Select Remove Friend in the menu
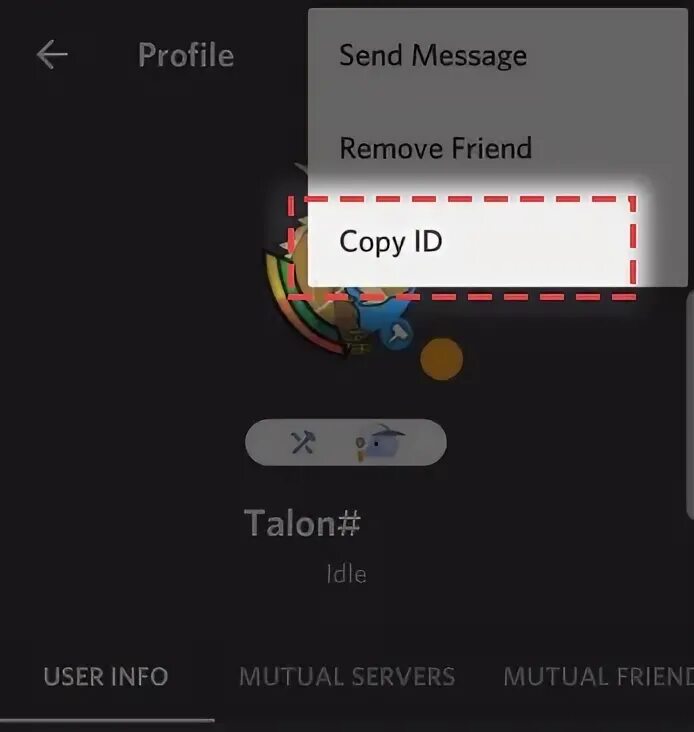 point(435,148)
